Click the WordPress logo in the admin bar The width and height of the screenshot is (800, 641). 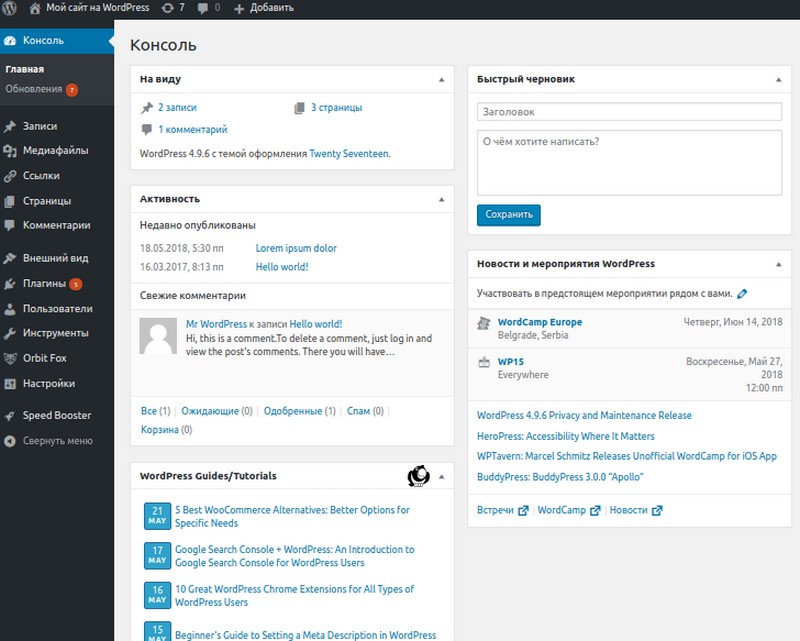click(11, 8)
